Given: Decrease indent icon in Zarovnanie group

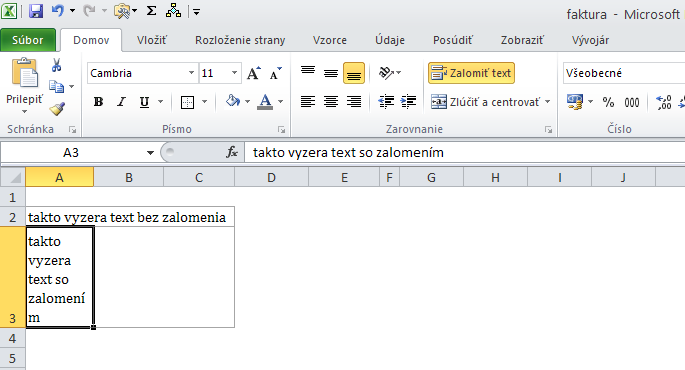Looking at the screenshot, I should coord(386,102).
